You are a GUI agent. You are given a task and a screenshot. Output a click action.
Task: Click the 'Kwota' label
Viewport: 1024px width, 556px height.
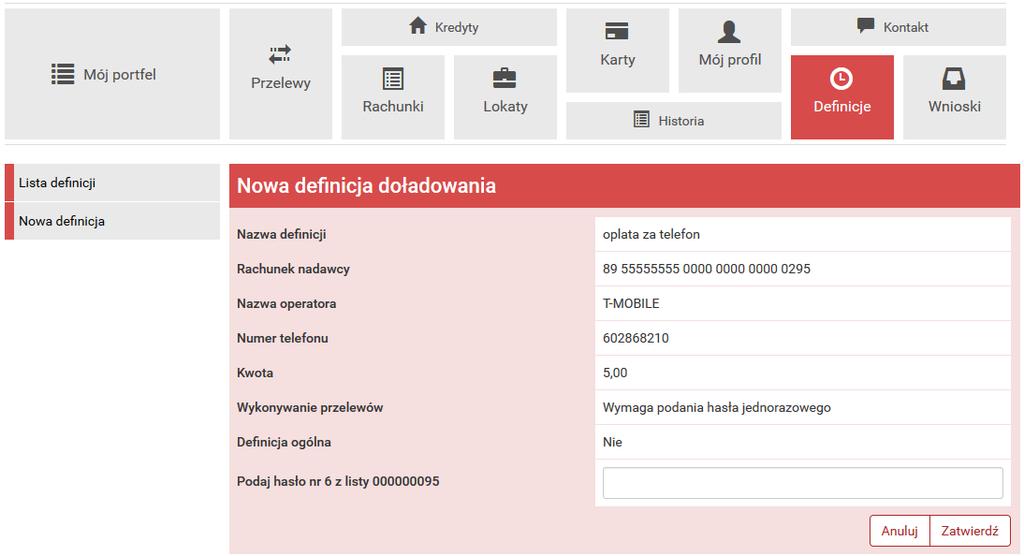tap(255, 372)
